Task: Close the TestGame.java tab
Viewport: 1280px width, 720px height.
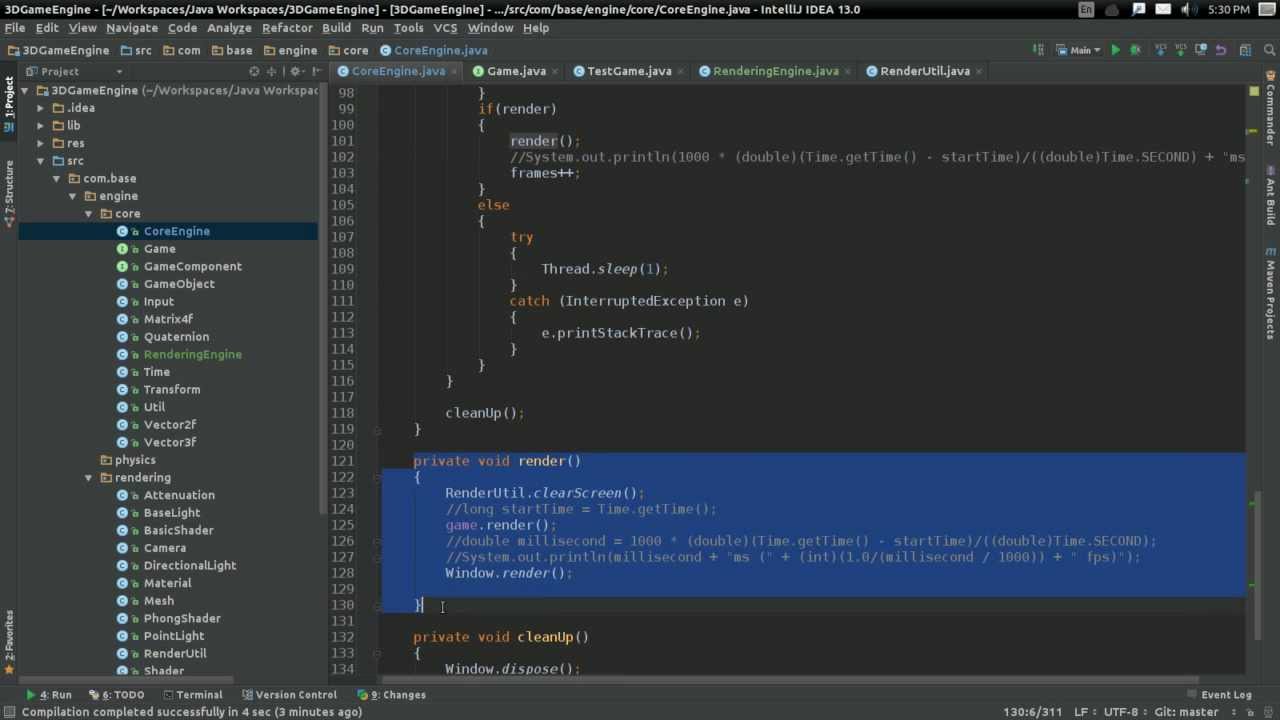Action: pyautogui.click(x=682, y=71)
